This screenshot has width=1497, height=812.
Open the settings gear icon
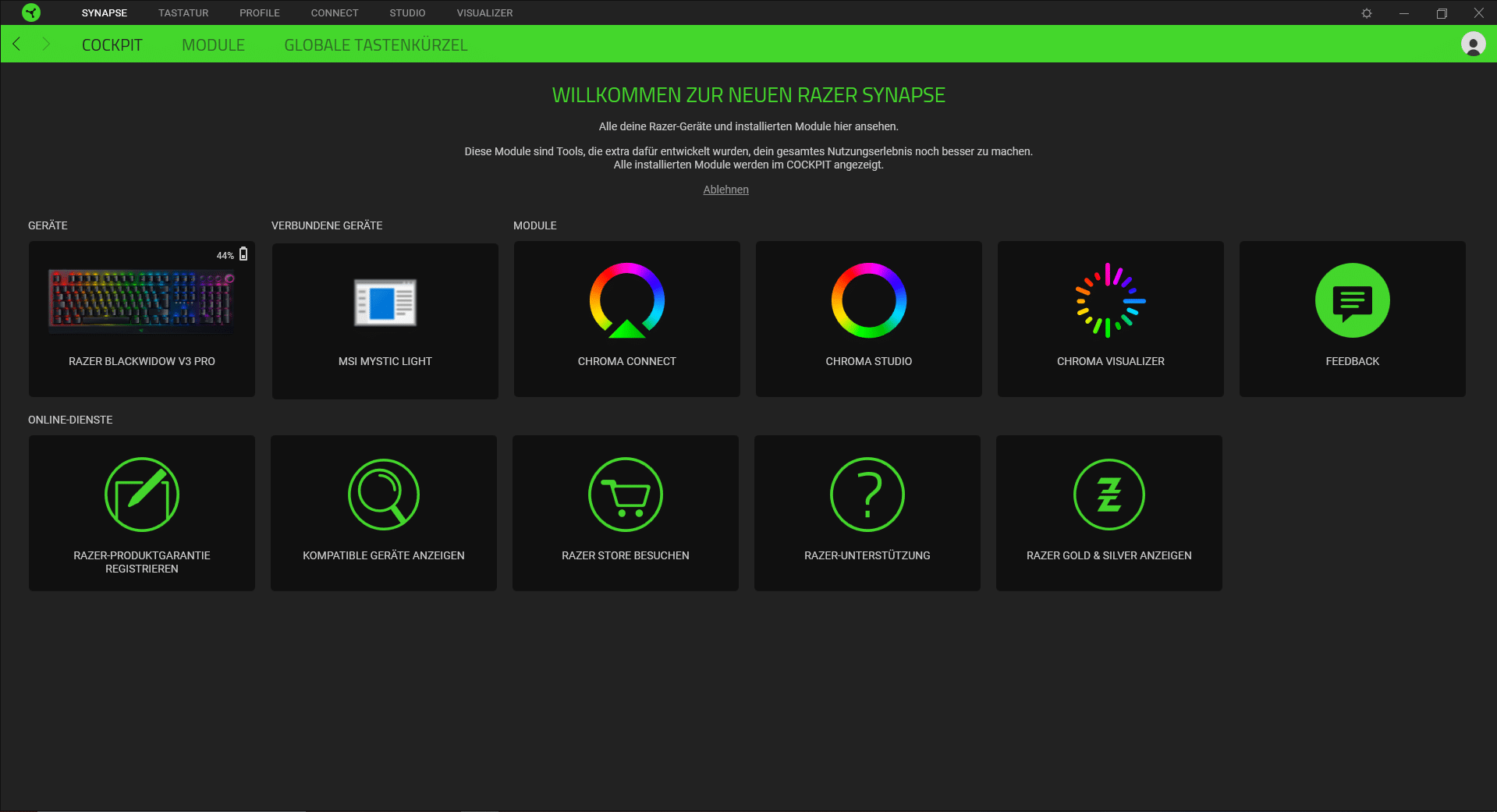[x=1367, y=13]
